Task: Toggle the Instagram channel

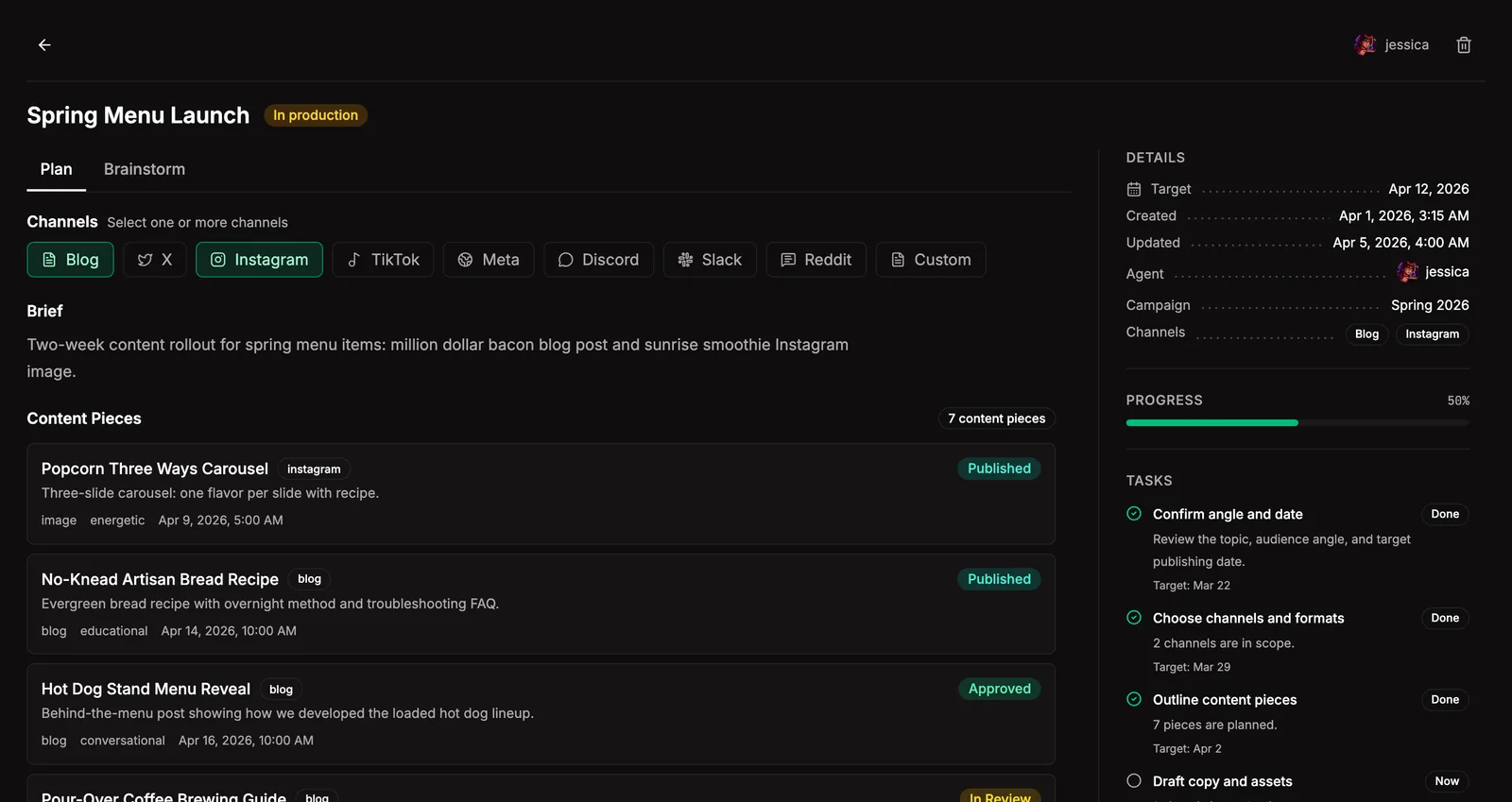Action: coord(259,260)
